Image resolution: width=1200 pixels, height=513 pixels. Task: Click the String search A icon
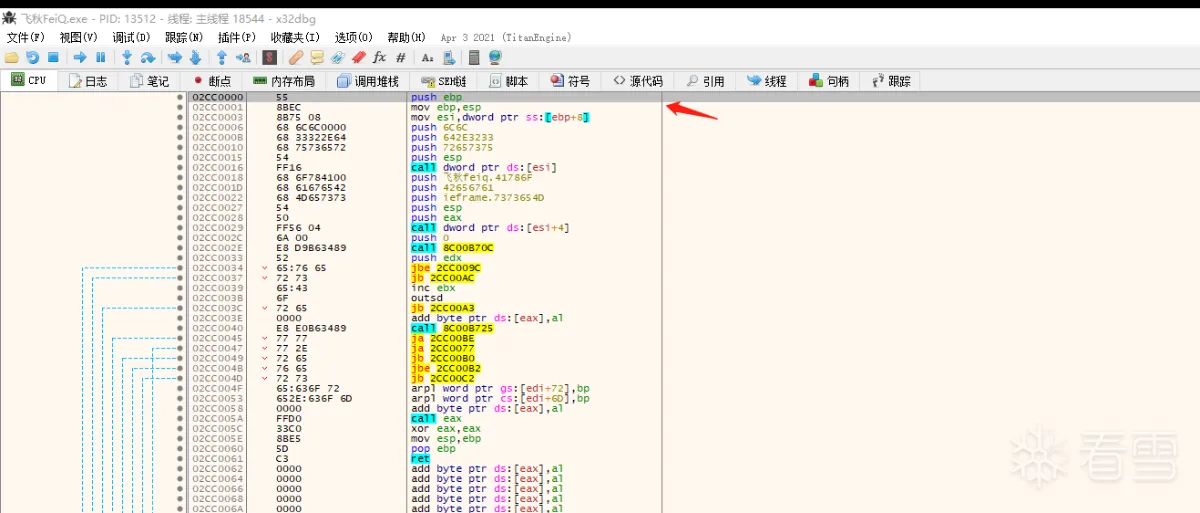pyautogui.click(x=427, y=57)
